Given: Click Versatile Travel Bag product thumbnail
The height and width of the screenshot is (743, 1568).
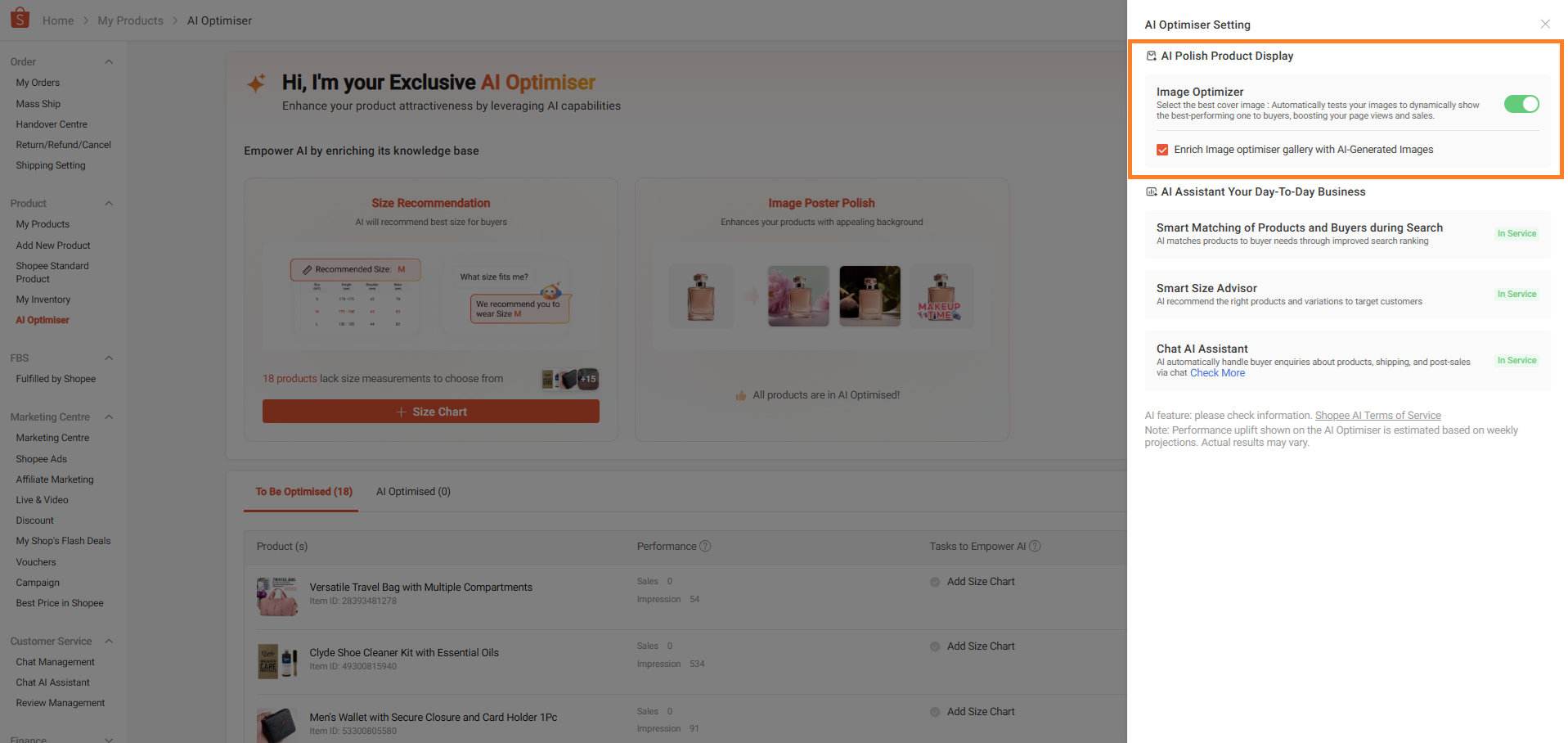Looking at the screenshot, I should click(x=277, y=596).
